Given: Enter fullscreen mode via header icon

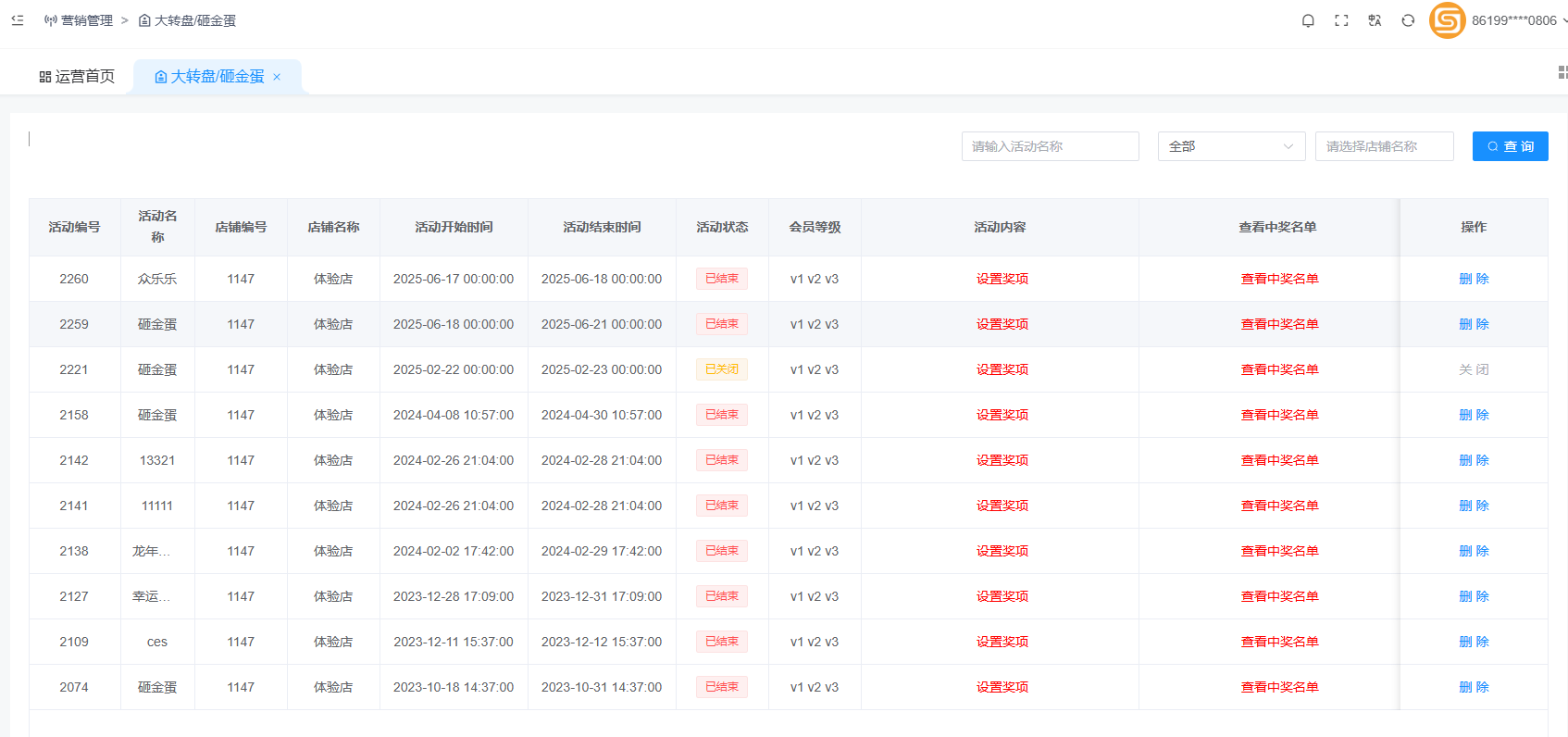Looking at the screenshot, I should (1341, 20).
